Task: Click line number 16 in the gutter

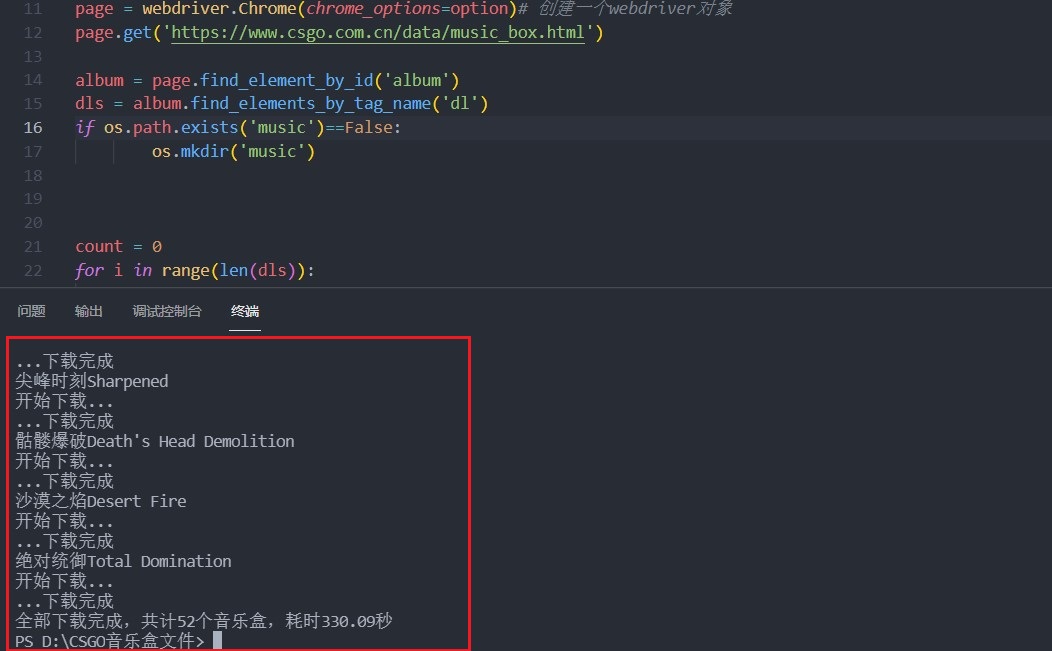Action: 33,128
